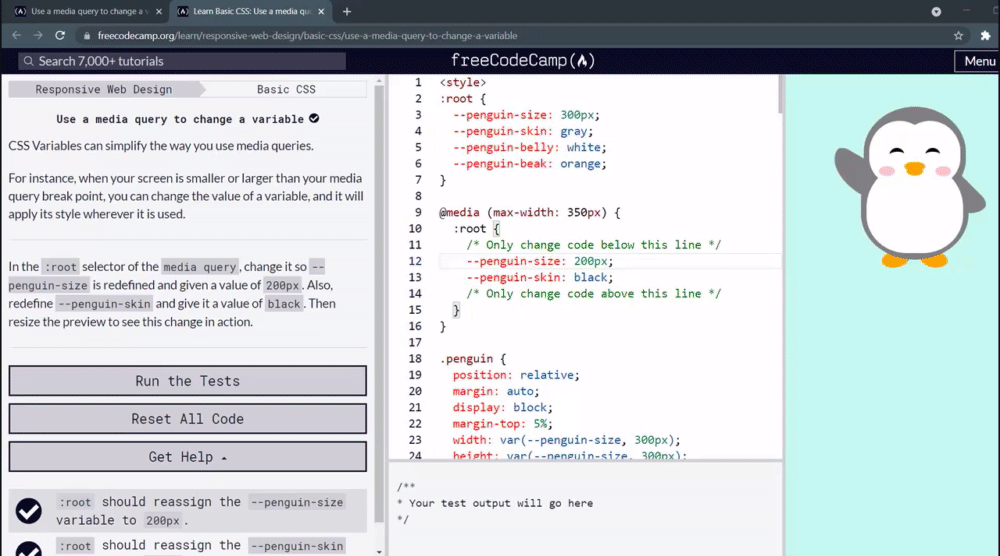Click 'position: relative;' on line 19

(516, 375)
